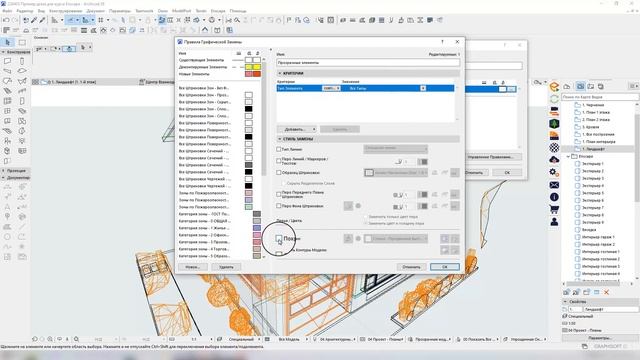640x360 pixels.
Task: Click the help question mark in dialog title
Action: point(442,42)
